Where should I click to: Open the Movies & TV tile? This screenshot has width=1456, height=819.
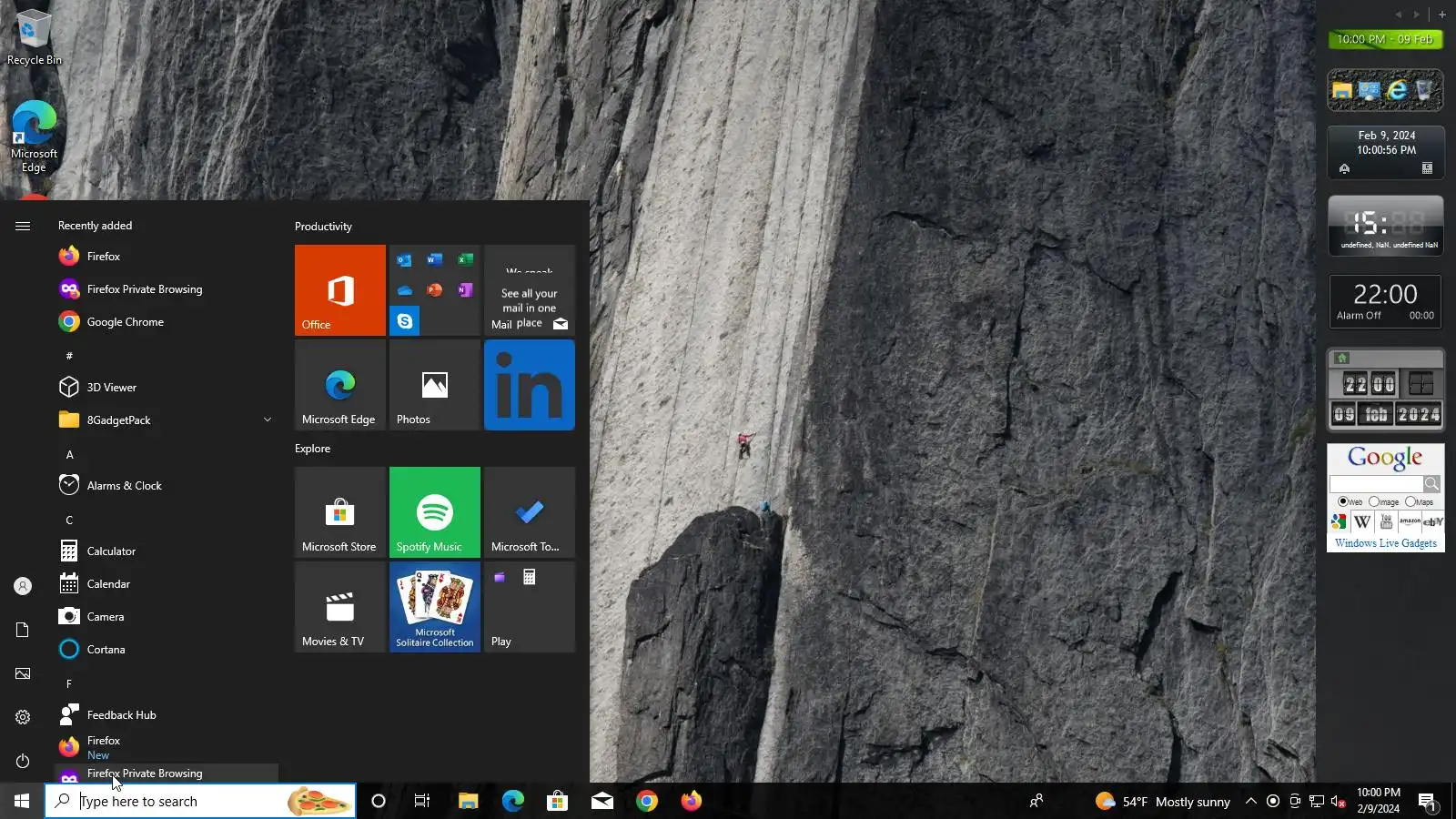point(340,607)
